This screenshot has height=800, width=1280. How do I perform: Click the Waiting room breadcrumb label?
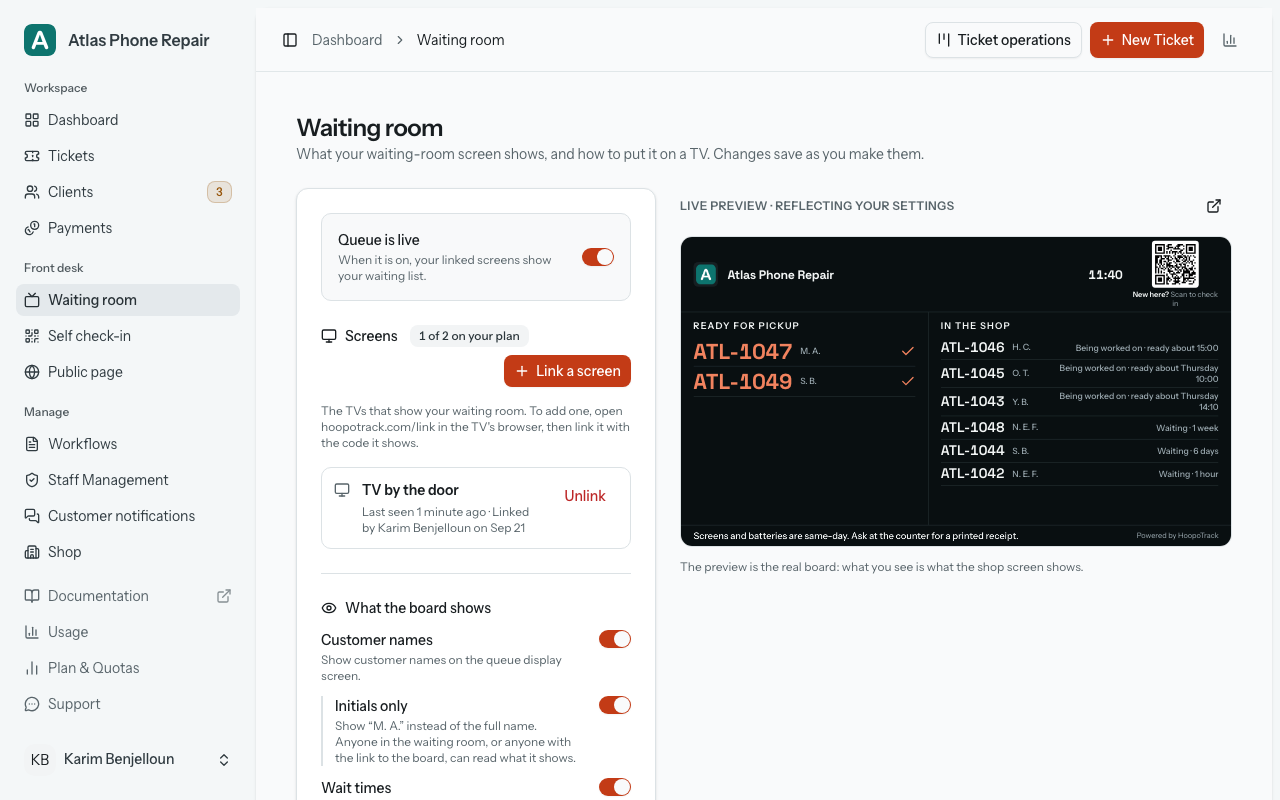coord(460,40)
